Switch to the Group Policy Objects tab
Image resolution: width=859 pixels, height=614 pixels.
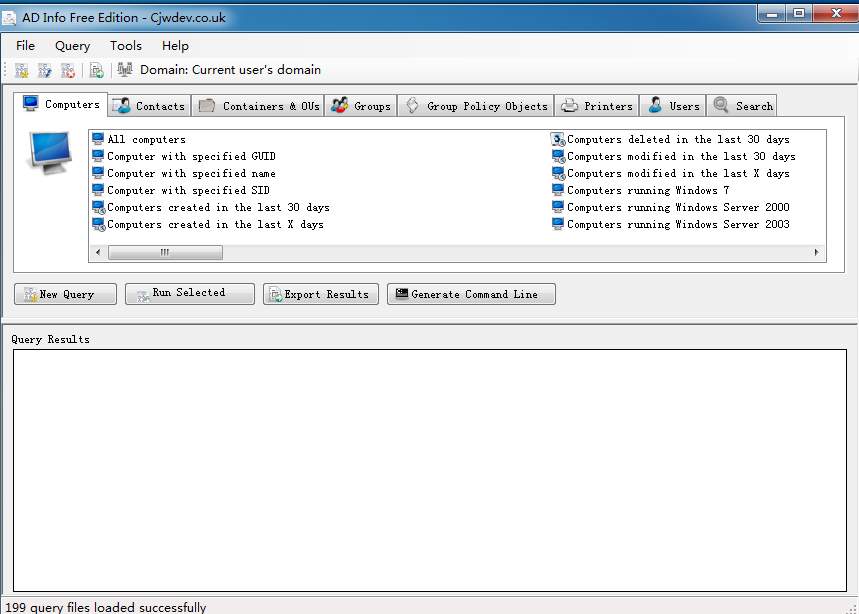(476, 106)
